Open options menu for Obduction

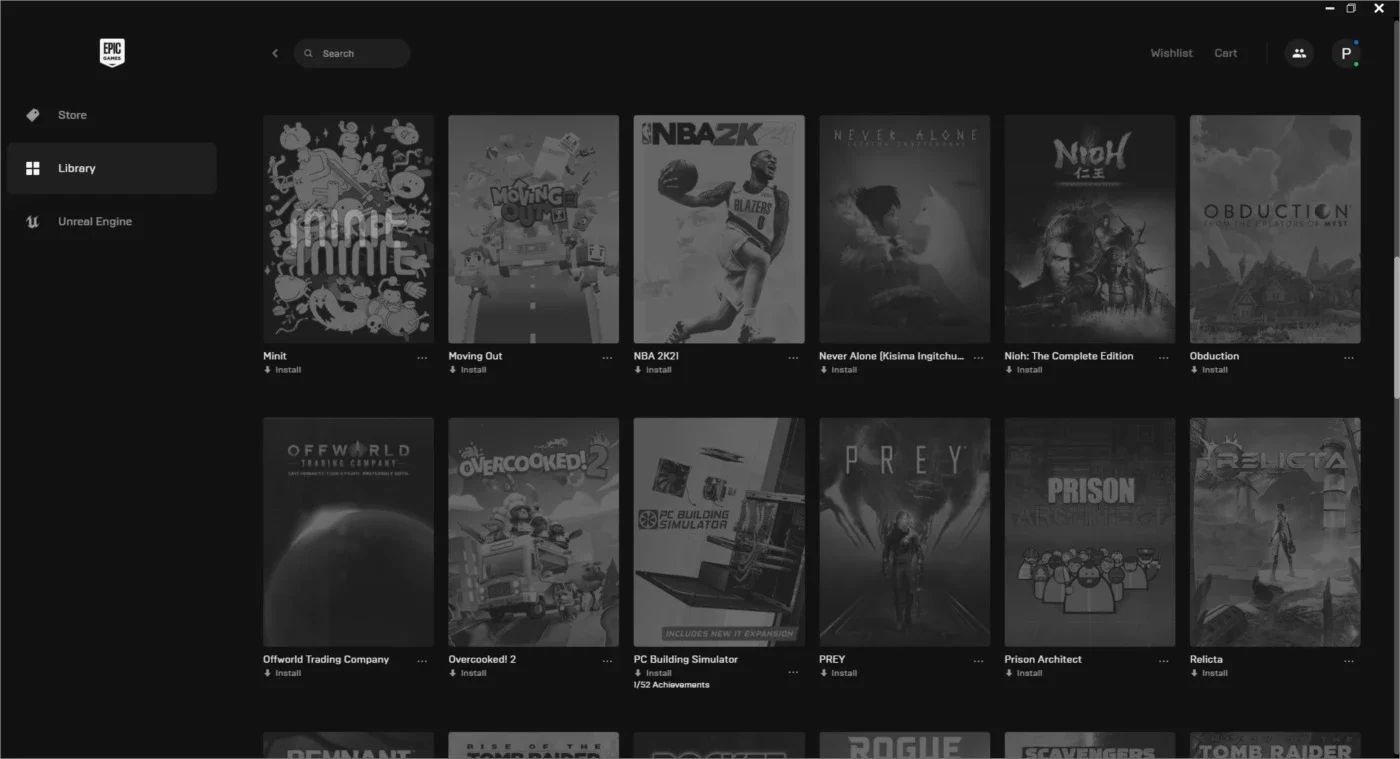point(1349,358)
